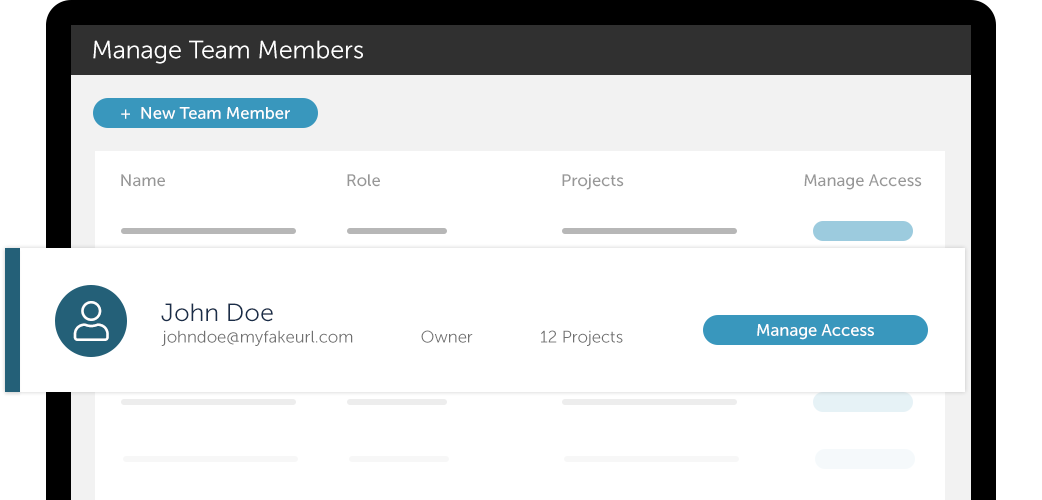Click the faded access button below John Doe

coord(862,402)
